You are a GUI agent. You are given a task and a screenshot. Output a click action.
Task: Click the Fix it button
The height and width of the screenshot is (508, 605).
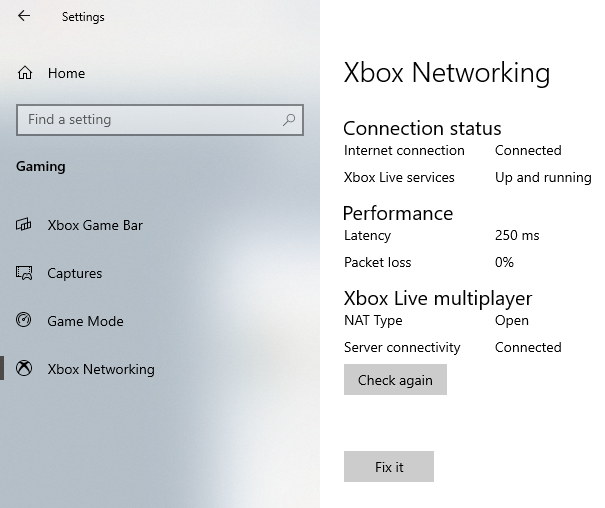pyautogui.click(x=389, y=466)
